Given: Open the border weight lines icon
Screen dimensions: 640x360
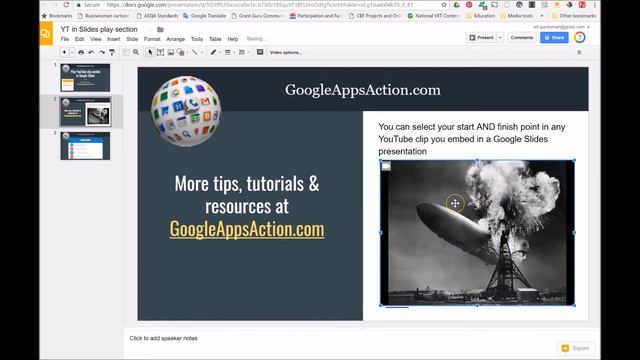Looking at the screenshot, I should click(x=228, y=52).
